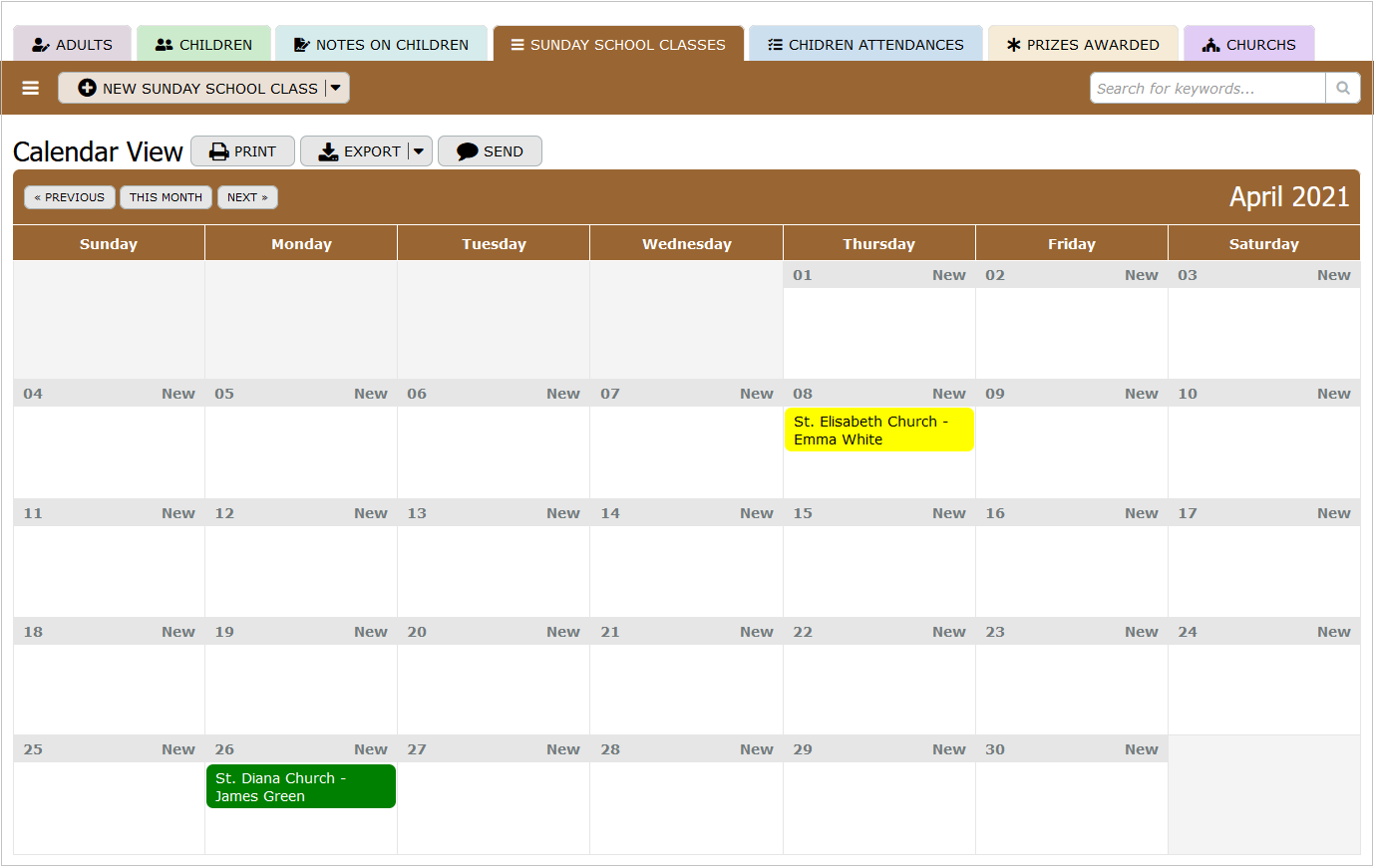Go to the Chidren Attendances tab

864,45
